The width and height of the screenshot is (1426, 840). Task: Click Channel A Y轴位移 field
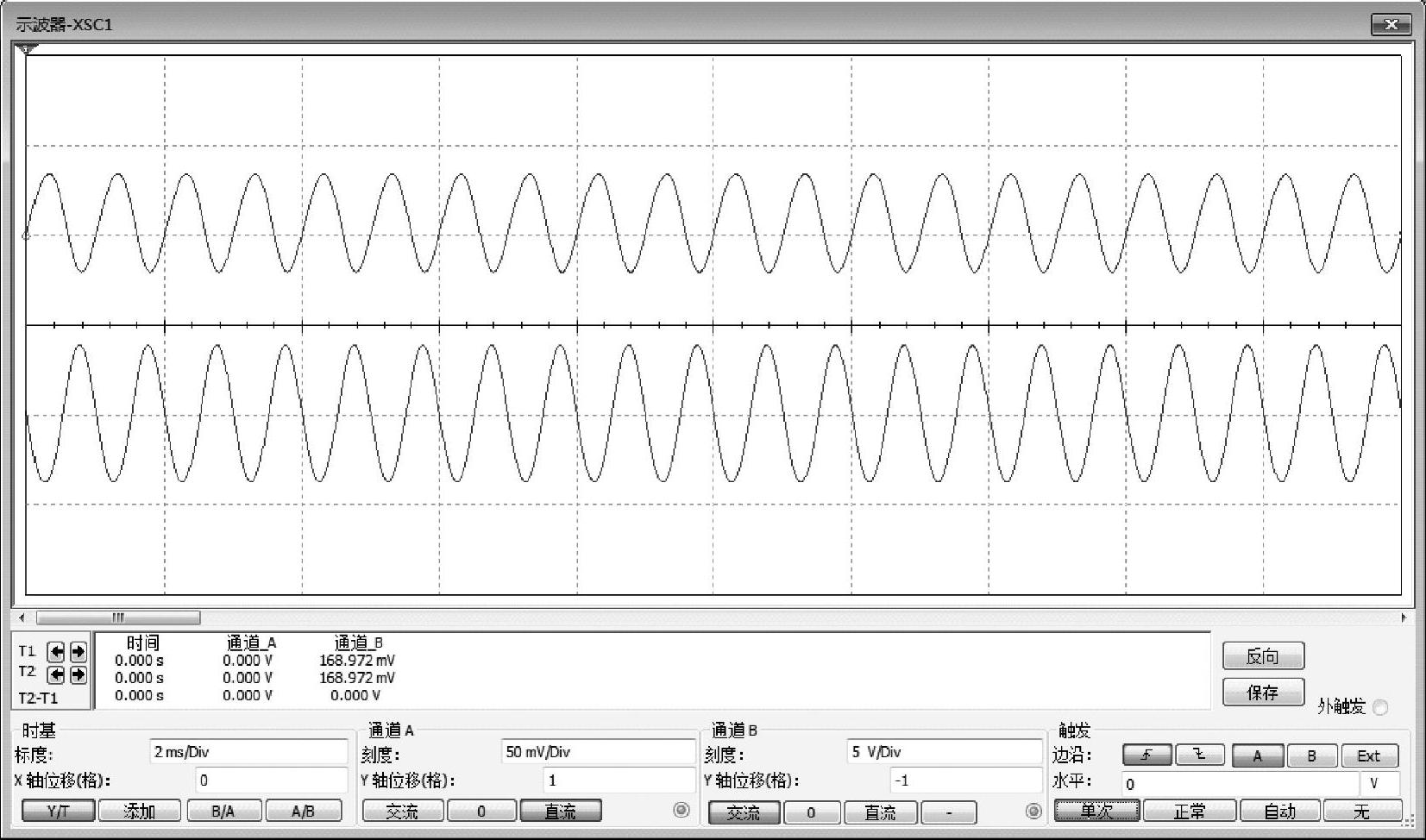point(619,780)
